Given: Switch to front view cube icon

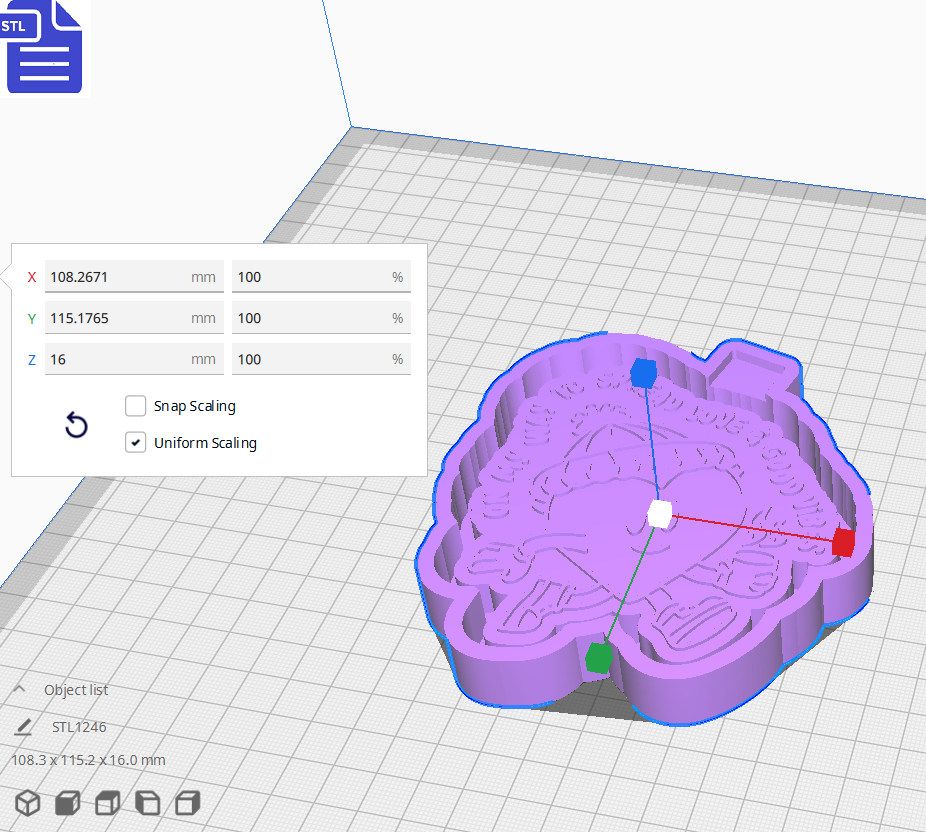Looking at the screenshot, I should (66, 803).
